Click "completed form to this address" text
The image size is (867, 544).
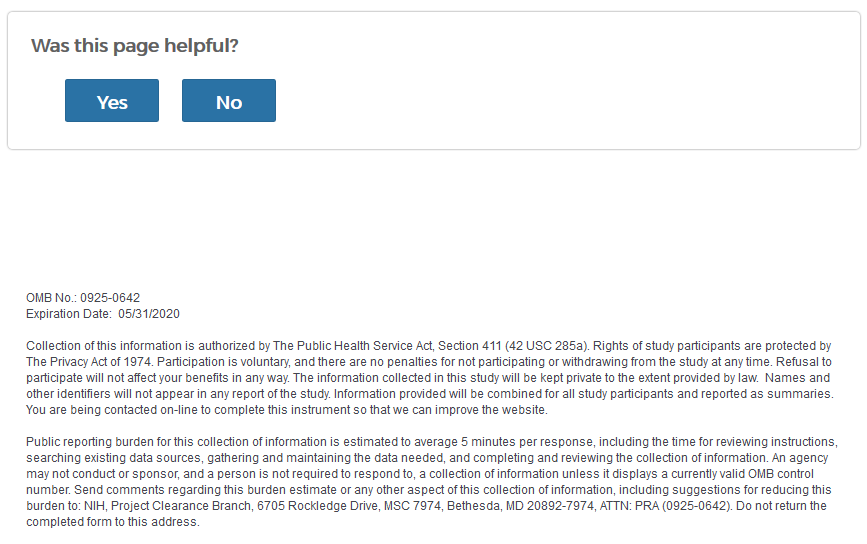coord(128,521)
